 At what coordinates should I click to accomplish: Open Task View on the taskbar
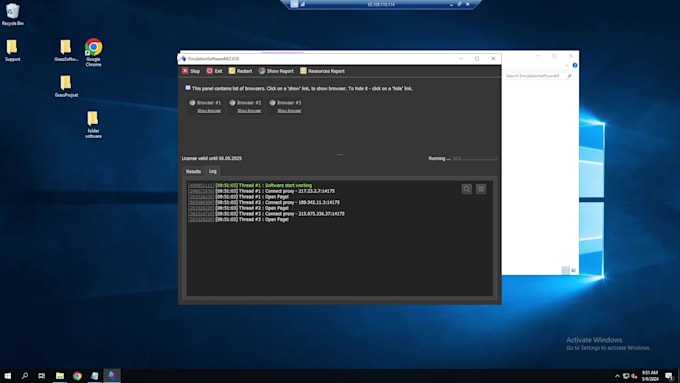pos(42,376)
